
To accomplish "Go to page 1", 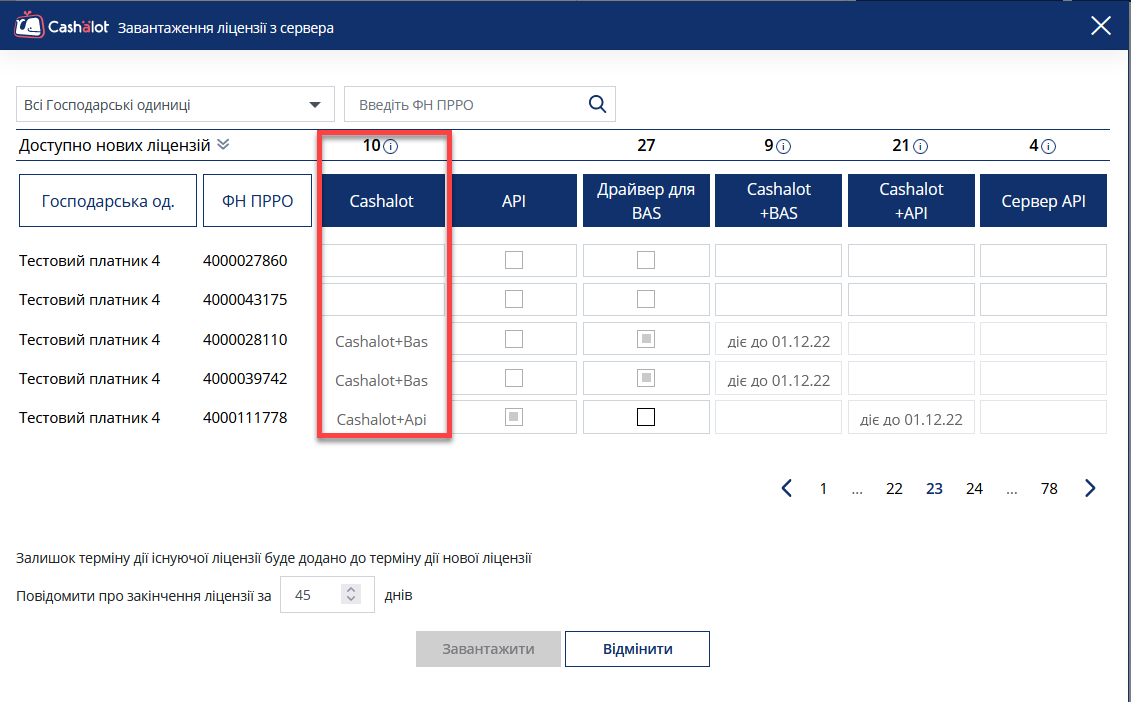I will click(823, 489).
